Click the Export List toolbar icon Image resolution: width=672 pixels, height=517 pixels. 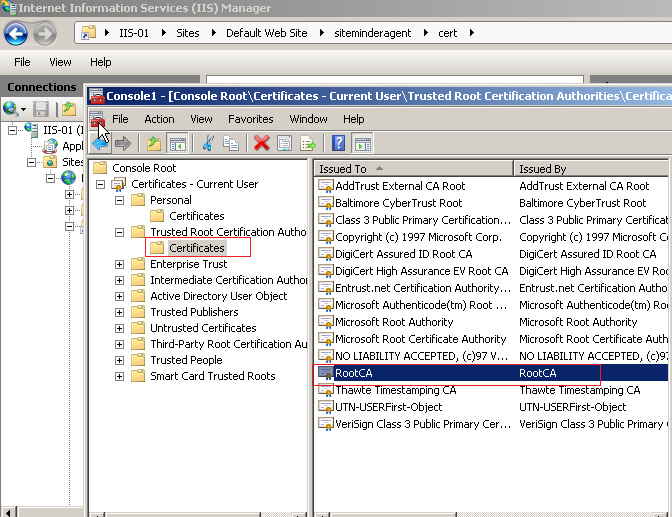[x=308, y=144]
